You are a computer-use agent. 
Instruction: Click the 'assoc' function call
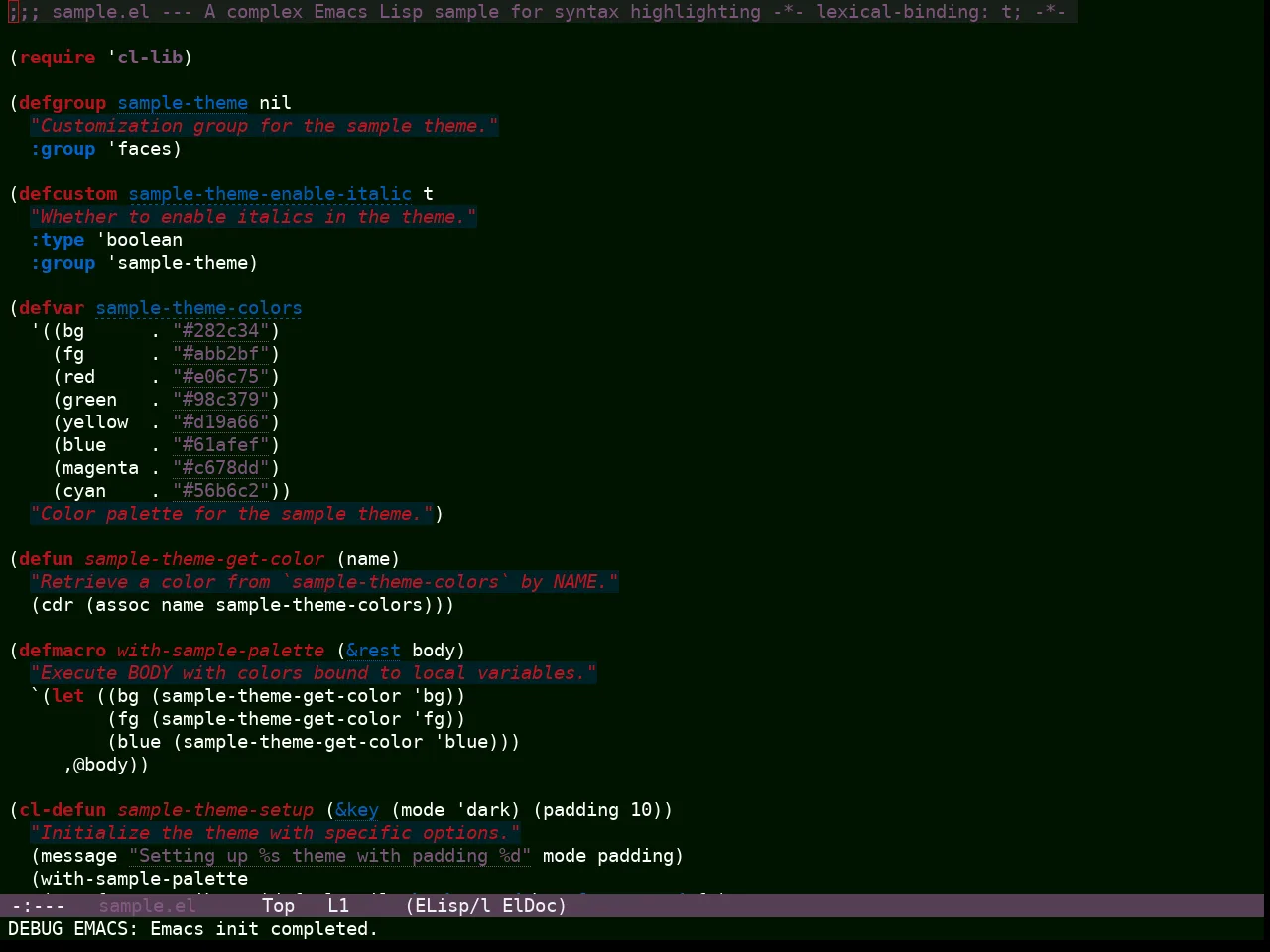tap(123, 605)
